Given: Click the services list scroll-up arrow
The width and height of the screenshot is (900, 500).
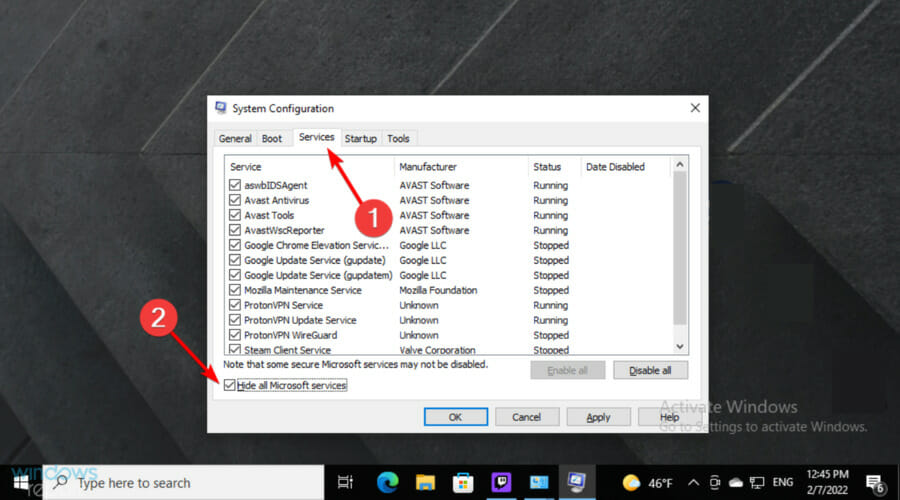Looking at the screenshot, I should 680,165.
